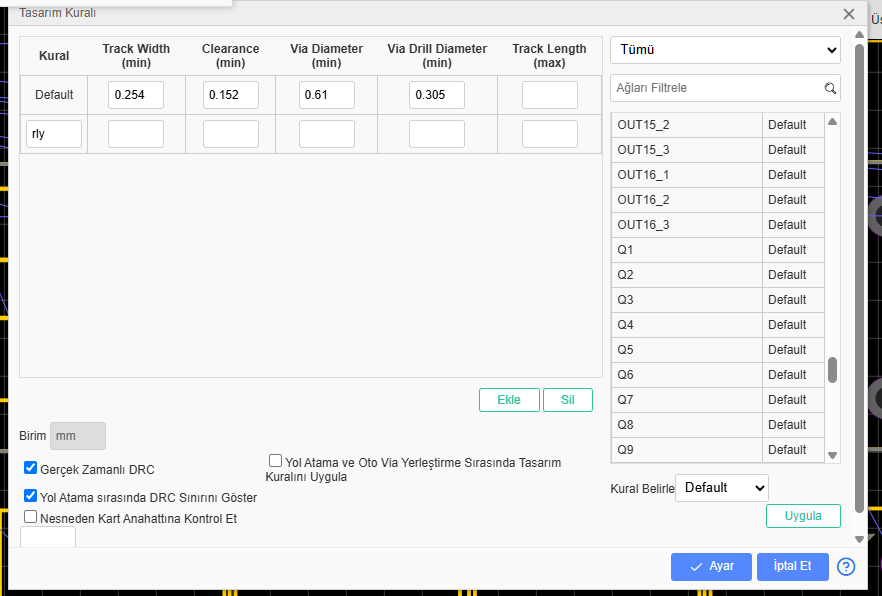Click Default rule Track Length field
The image size is (882, 596).
(550, 95)
